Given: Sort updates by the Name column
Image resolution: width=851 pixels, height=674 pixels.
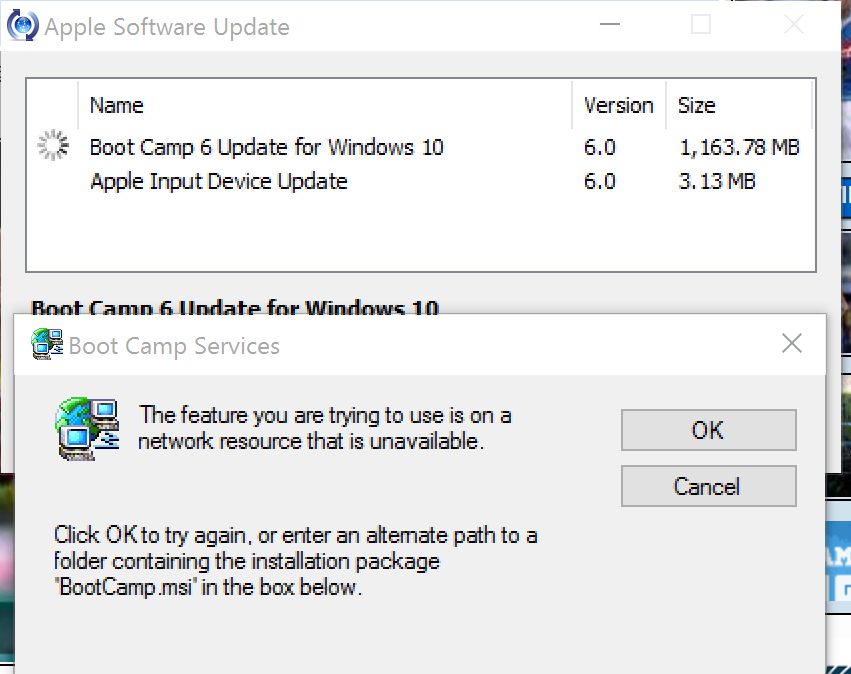Looking at the screenshot, I should tap(117, 105).
